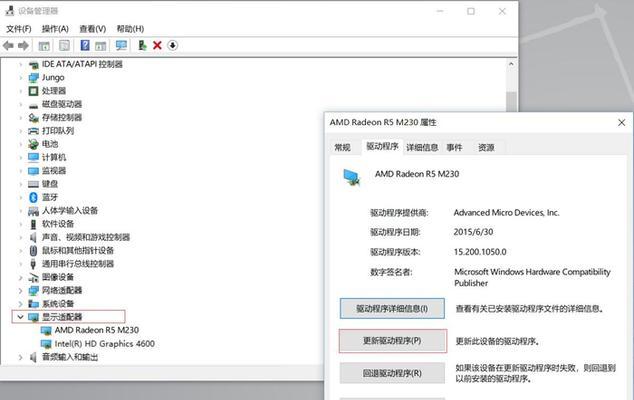Screen dimensions: 634x400
Task: Switch to the 驱动程序 tab
Action: (x=382, y=146)
